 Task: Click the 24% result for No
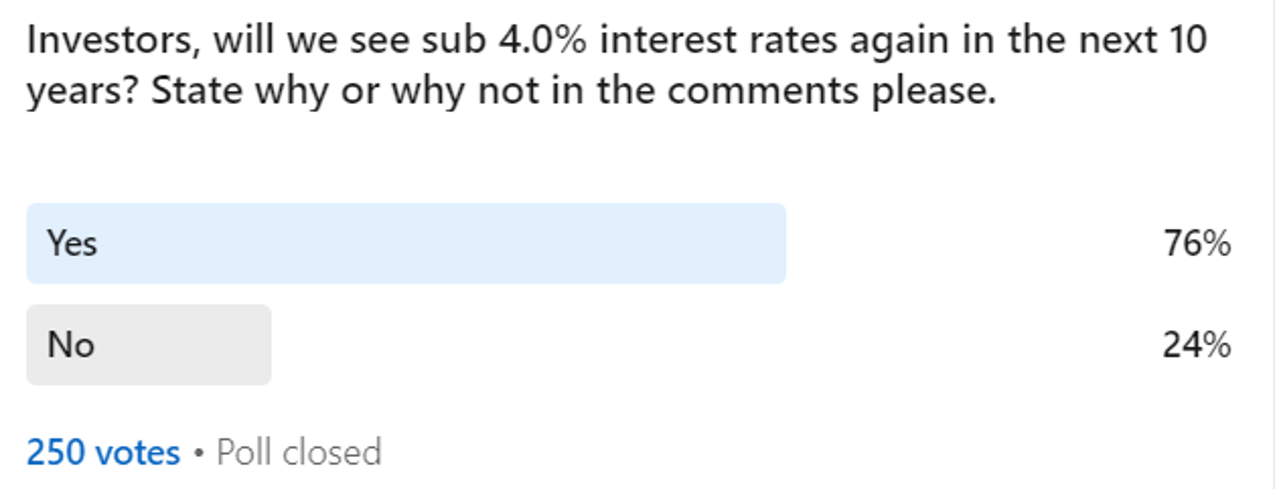click(x=1196, y=345)
